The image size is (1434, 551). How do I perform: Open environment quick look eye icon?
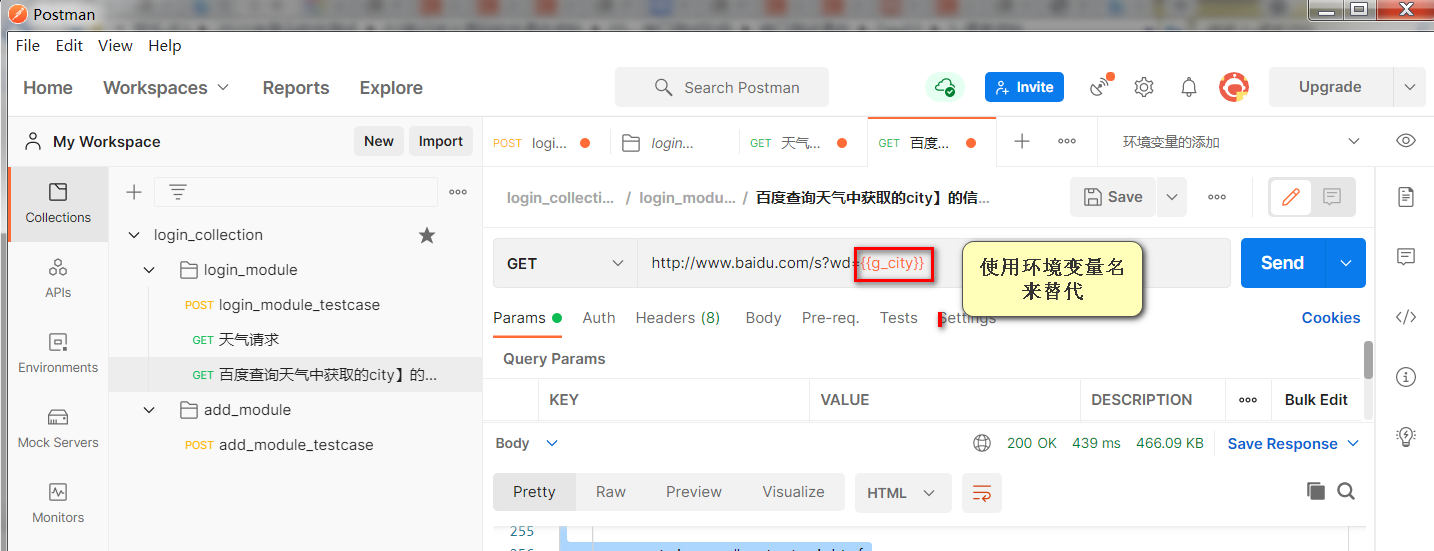pos(1406,141)
